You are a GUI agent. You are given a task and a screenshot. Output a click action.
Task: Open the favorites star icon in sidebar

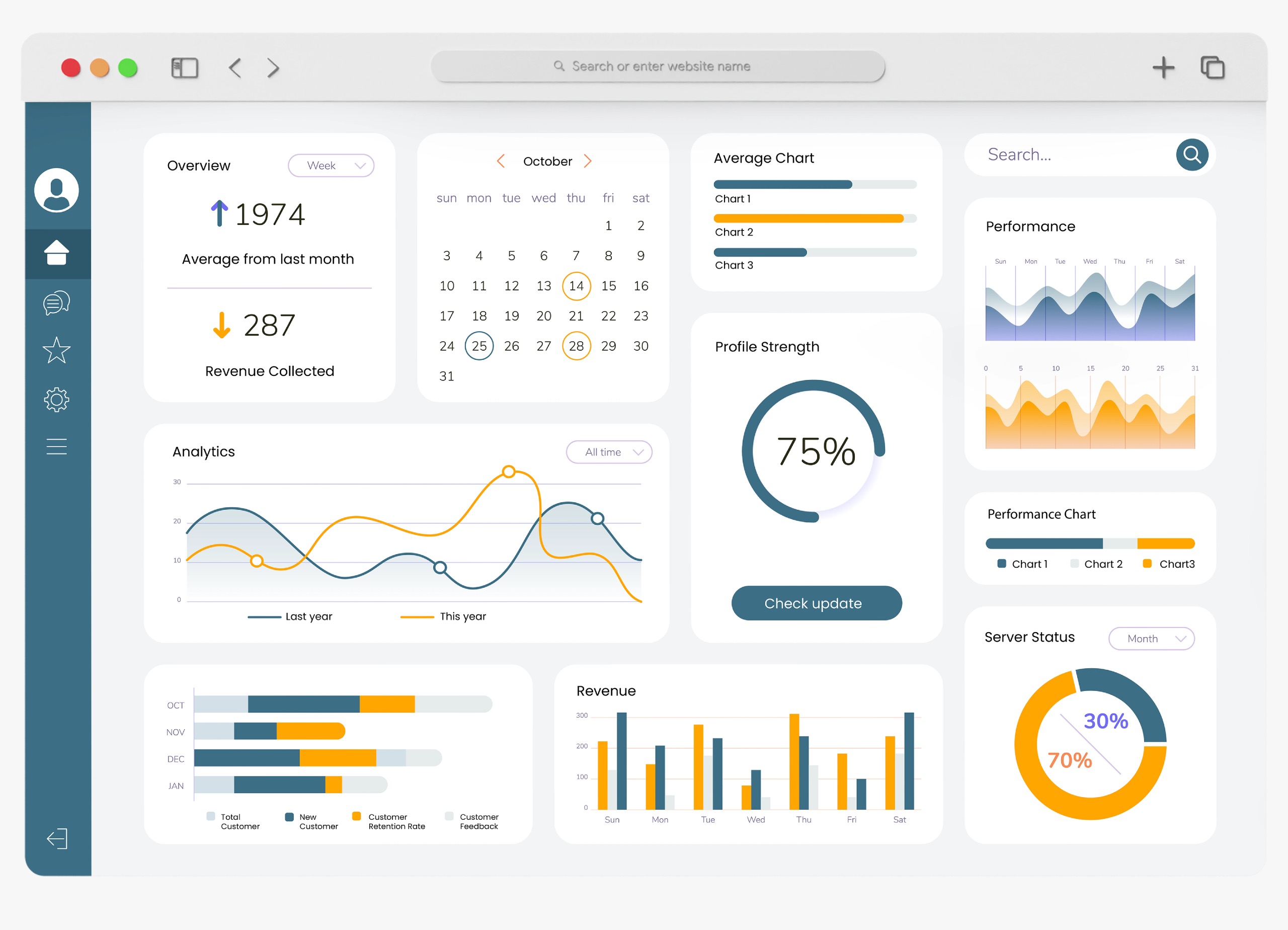[x=56, y=351]
